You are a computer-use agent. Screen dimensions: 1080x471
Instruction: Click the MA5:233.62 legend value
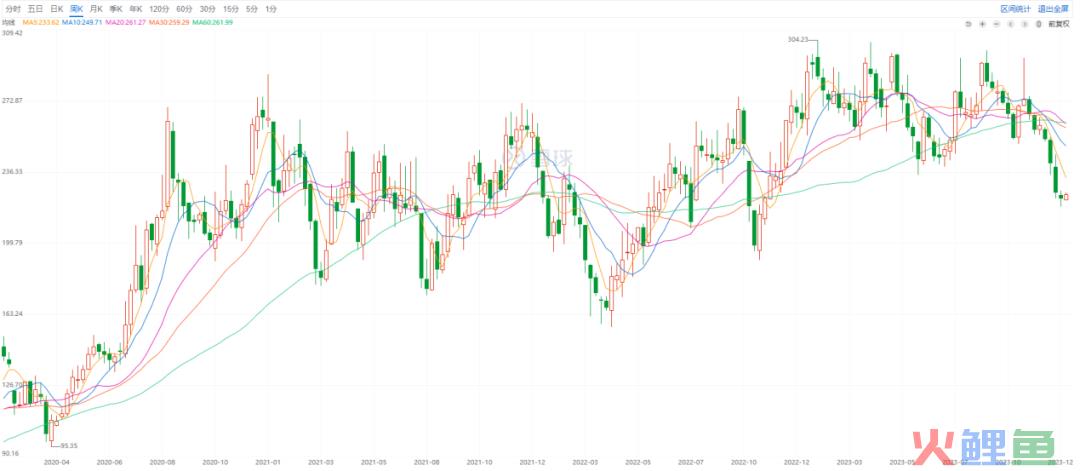pyautogui.click(x=40, y=23)
